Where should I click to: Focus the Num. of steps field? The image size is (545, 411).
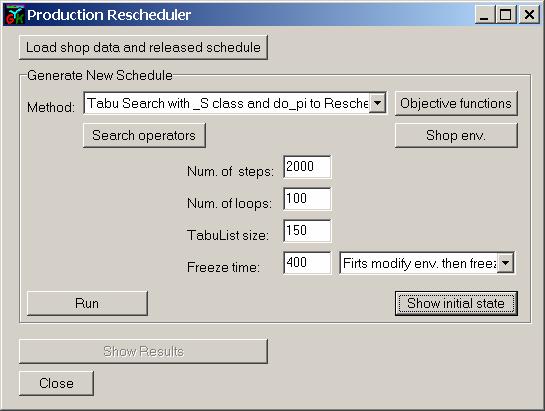pos(307,167)
